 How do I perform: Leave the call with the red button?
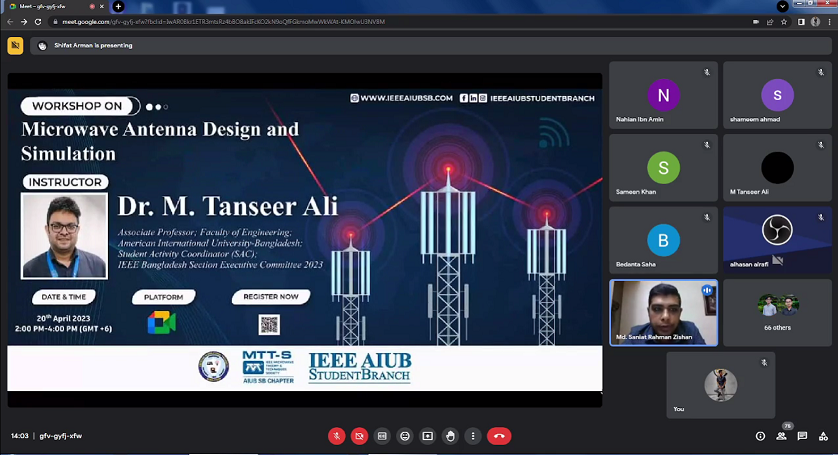pos(499,436)
